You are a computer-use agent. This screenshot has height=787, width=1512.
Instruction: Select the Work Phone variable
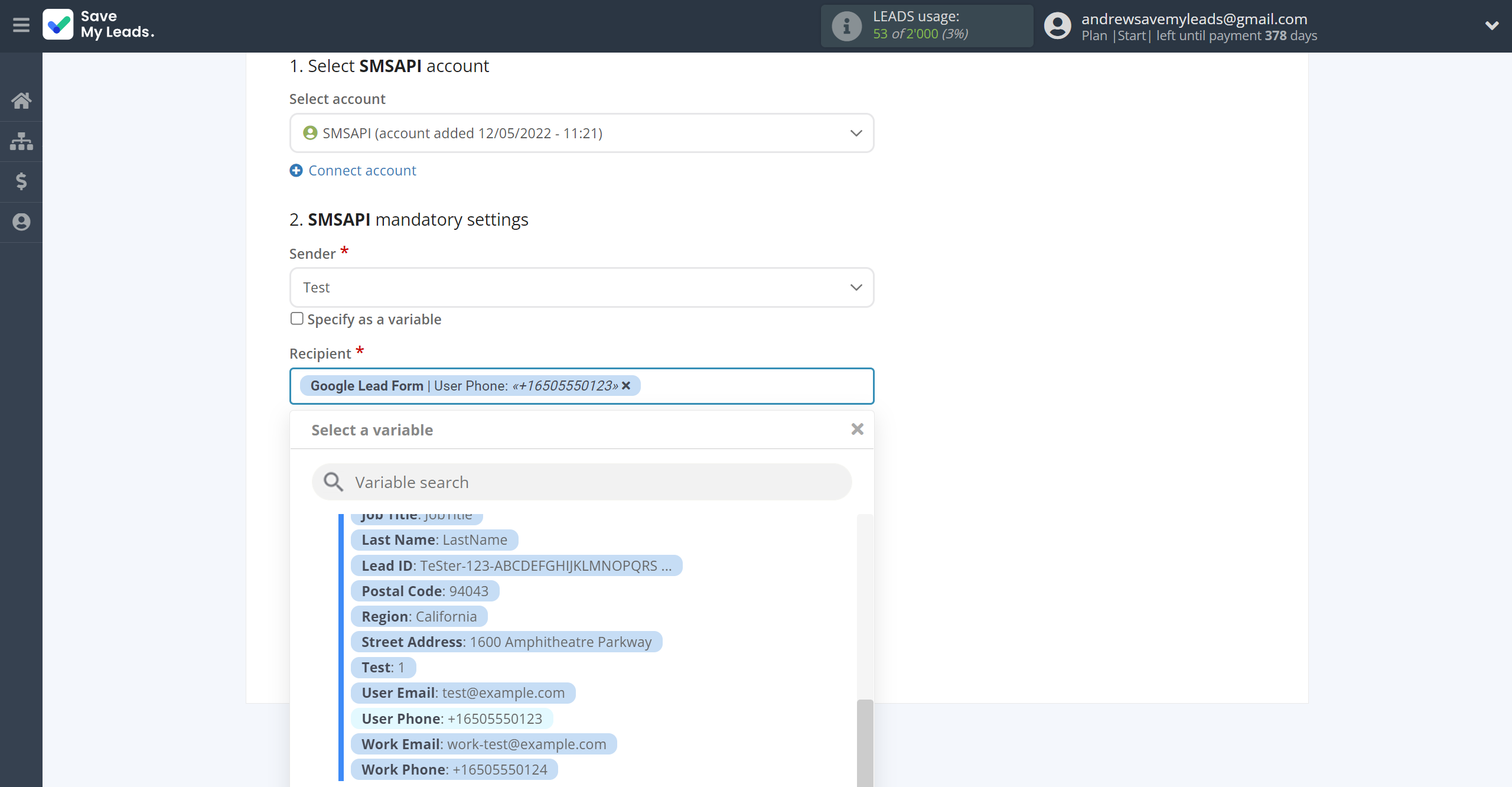(x=454, y=769)
